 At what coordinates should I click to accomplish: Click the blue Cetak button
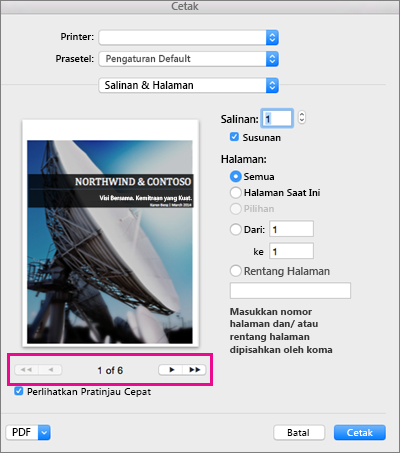coord(360,433)
